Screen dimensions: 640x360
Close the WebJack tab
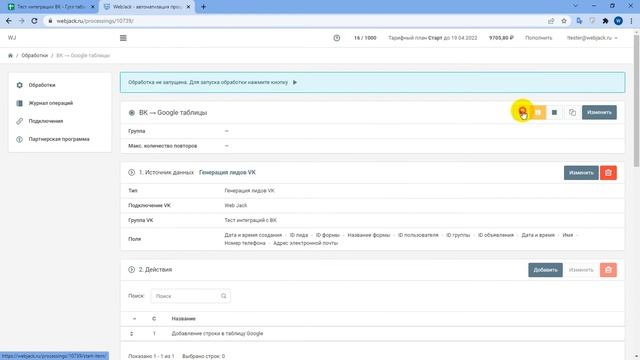[188, 7]
